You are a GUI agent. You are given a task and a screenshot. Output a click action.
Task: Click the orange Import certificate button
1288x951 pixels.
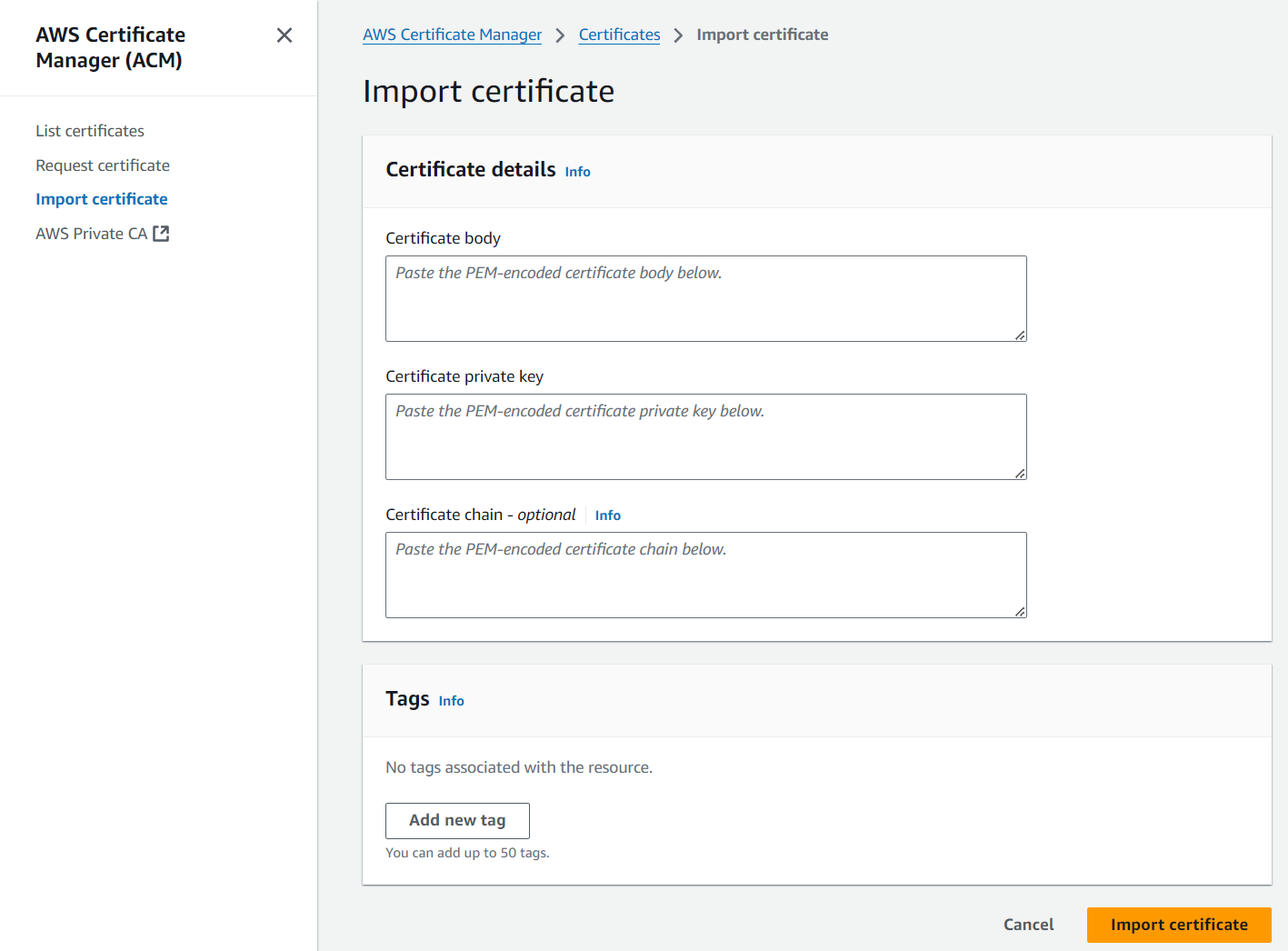[x=1179, y=925]
